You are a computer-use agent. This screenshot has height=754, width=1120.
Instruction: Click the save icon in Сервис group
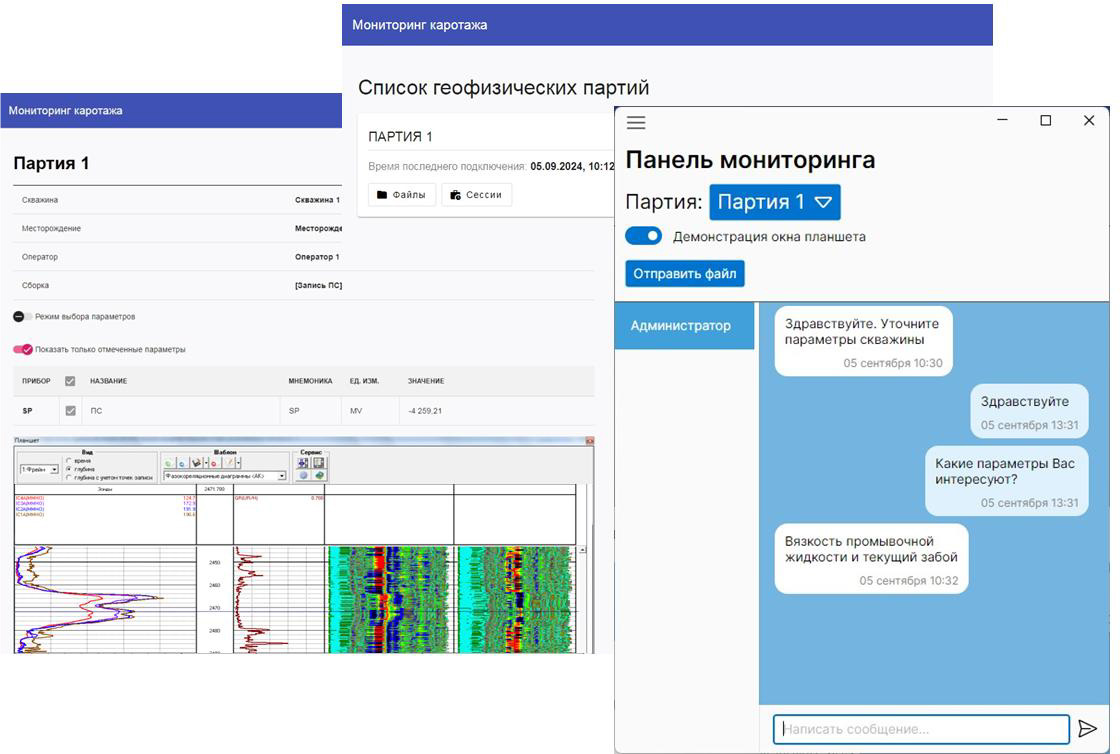[319, 463]
